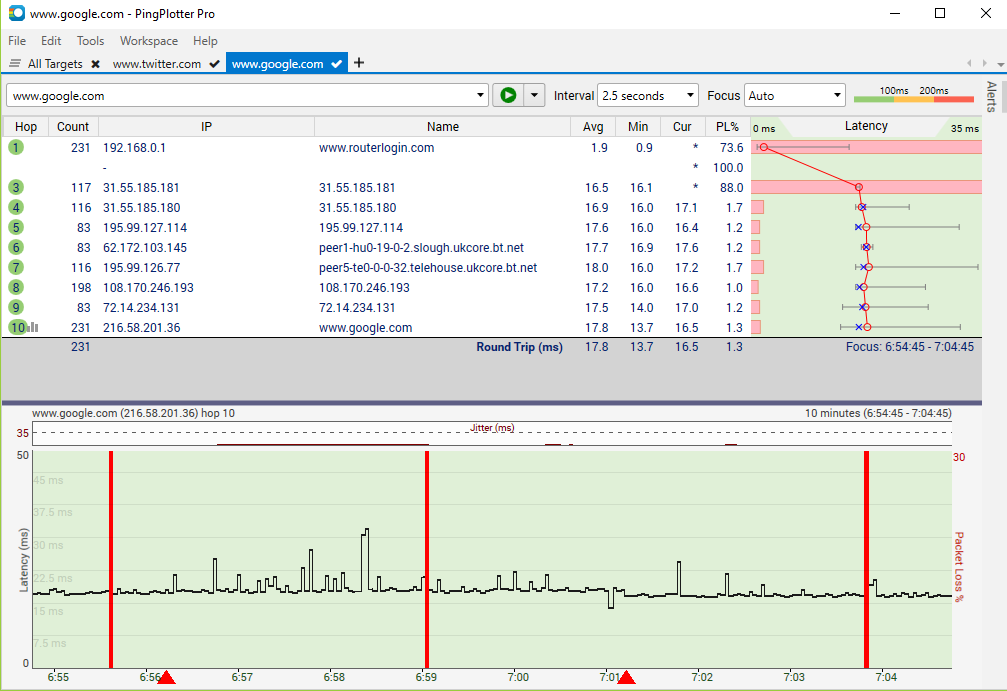Image resolution: width=1007 pixels, height=691 pixels.
Task: Select the red triangle marker under 6:56
Action: [166, 677]
